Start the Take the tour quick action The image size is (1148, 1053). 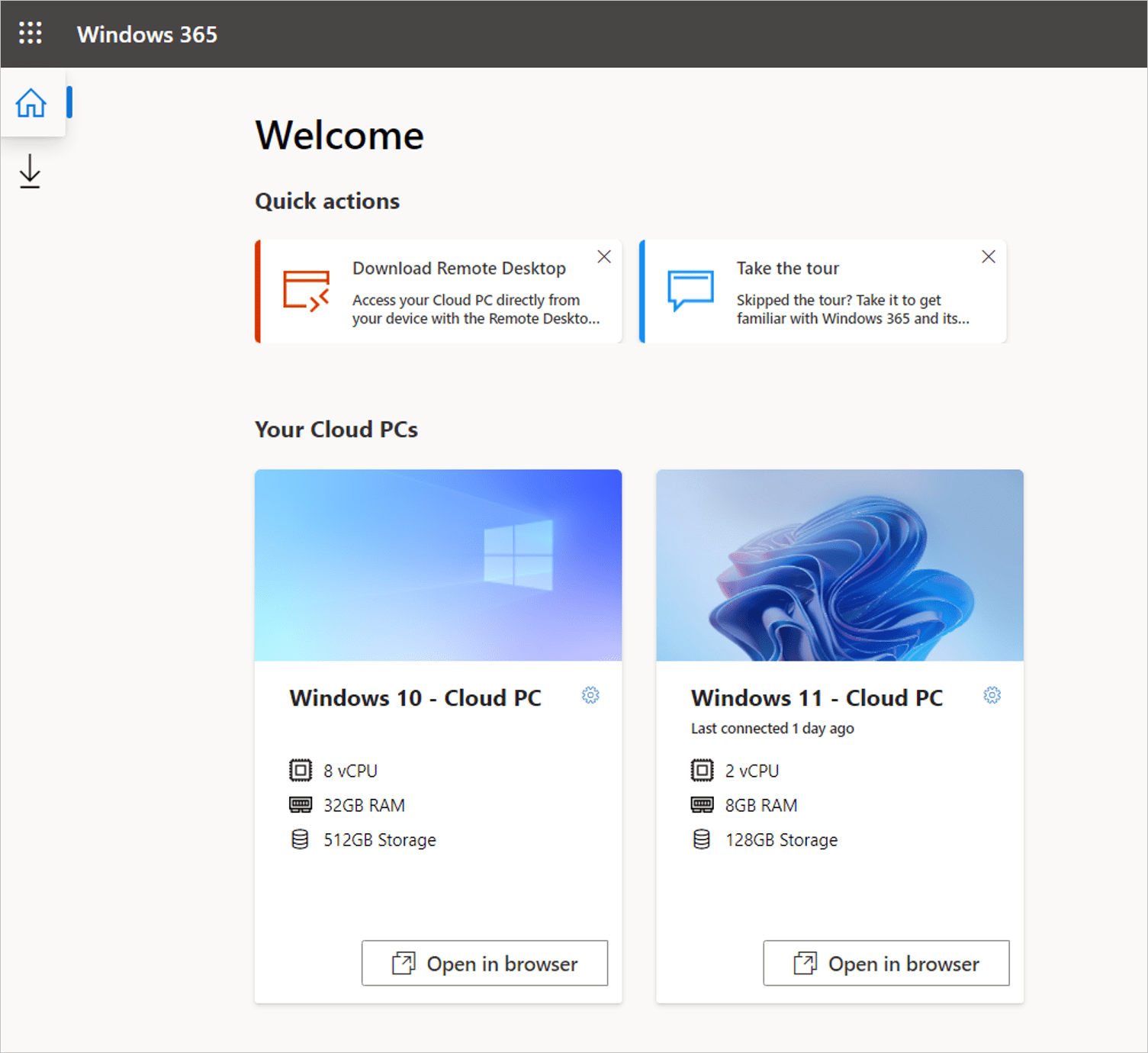787,268
